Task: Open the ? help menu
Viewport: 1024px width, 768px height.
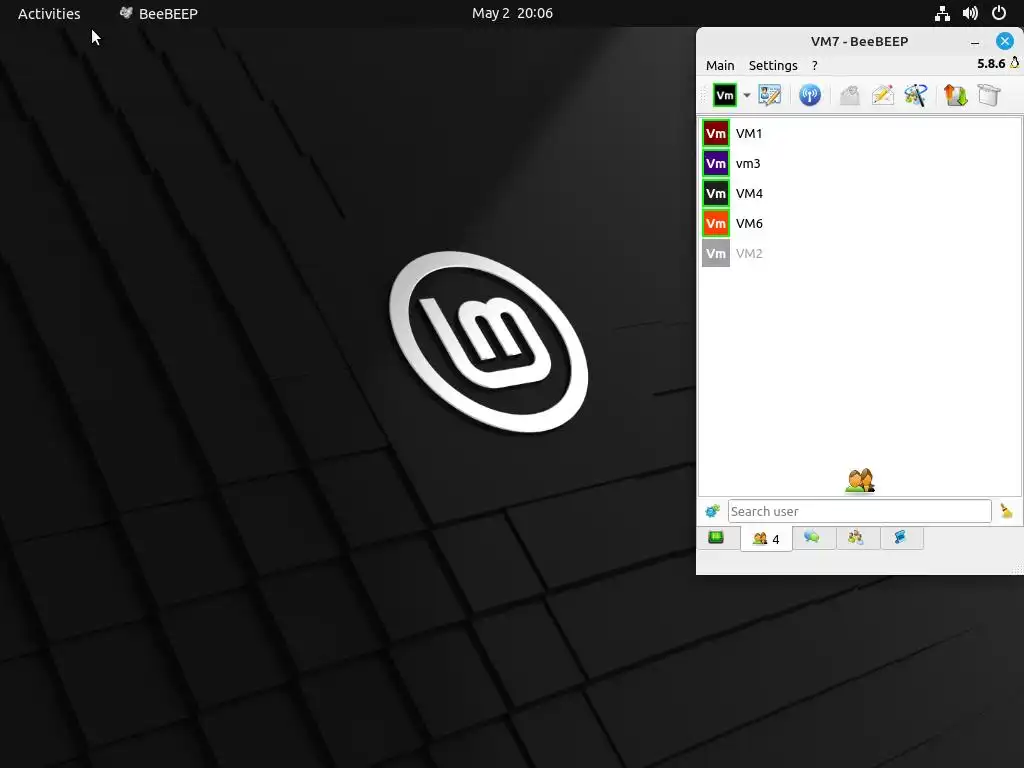Action: pos(814,65)
